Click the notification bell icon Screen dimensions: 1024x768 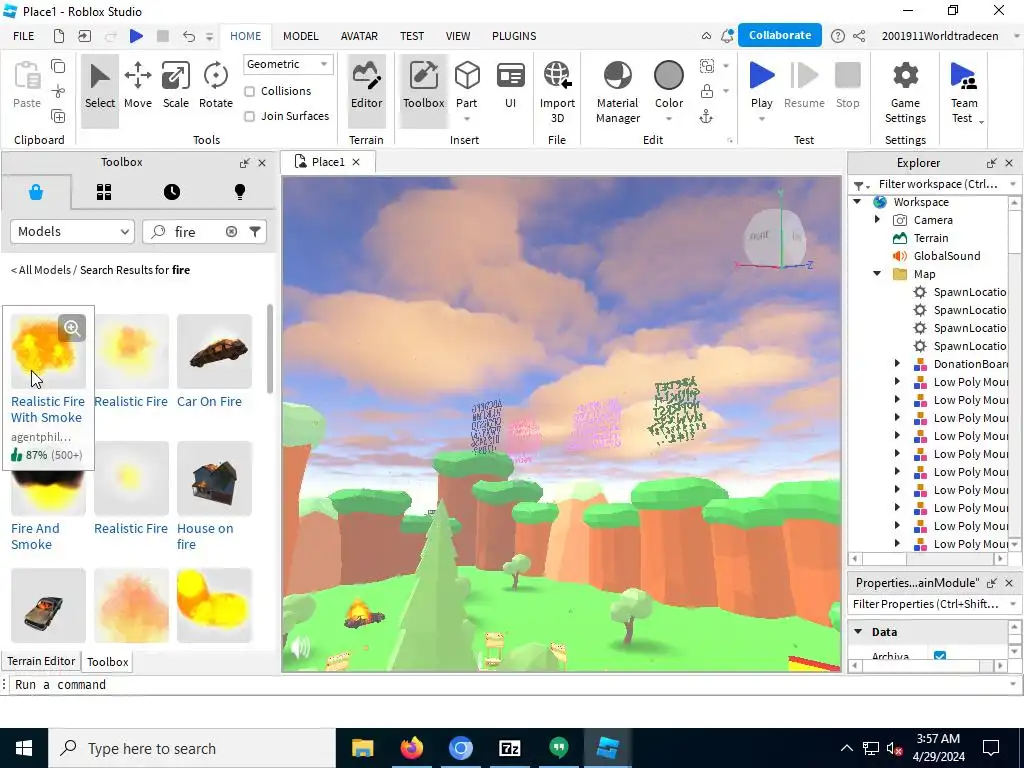pos(727,36)
